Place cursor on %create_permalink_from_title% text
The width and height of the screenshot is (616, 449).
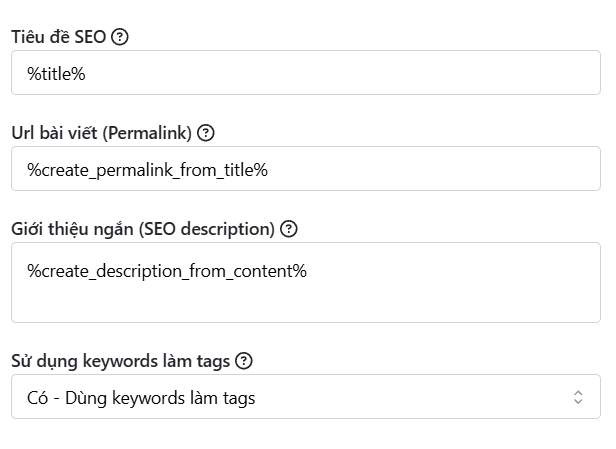click(x=147, y=170)
